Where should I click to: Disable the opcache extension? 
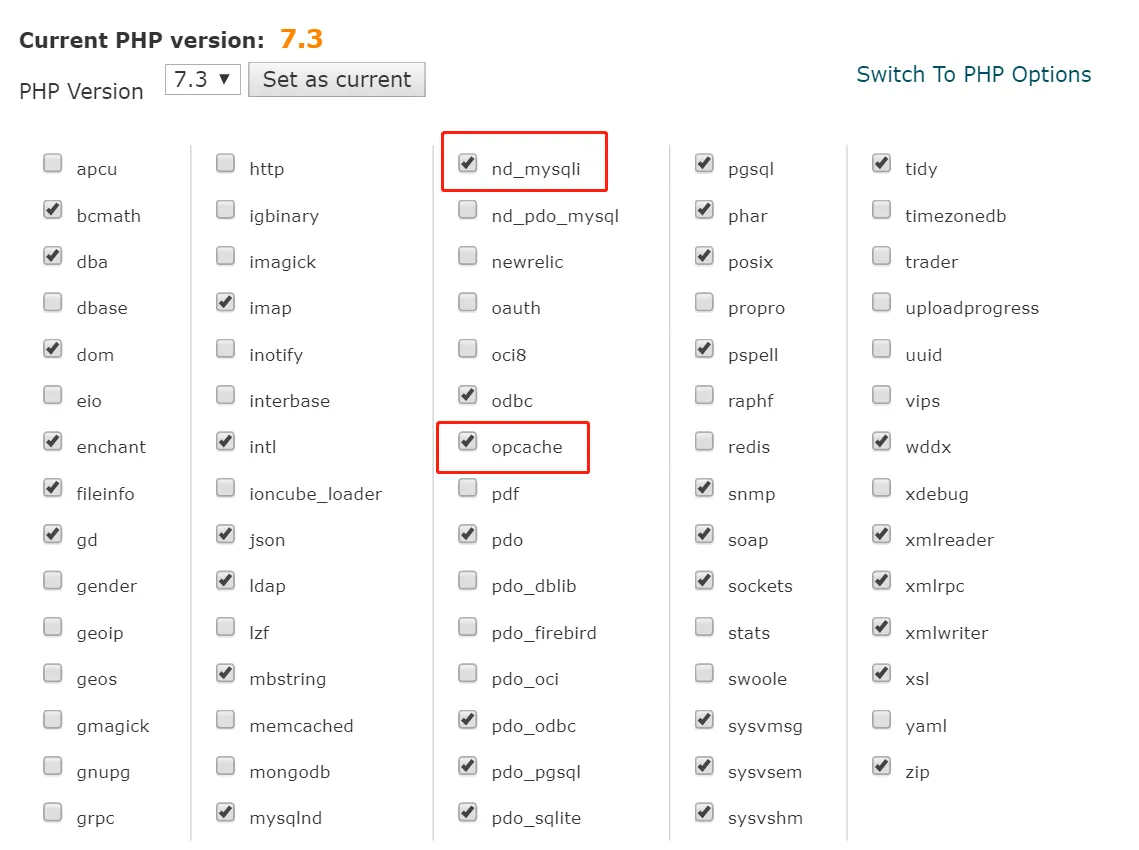click(466, 441)
